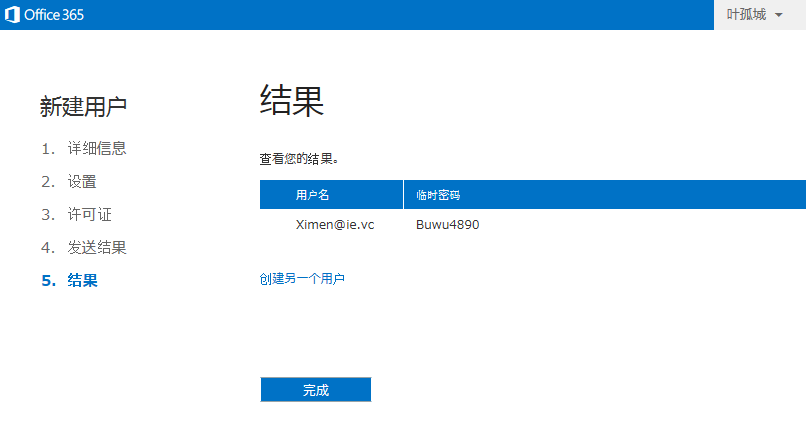This screenshot has height=447, width=806.
Task: Click the 用户名 column header
Action: click(x=312, y=195)
